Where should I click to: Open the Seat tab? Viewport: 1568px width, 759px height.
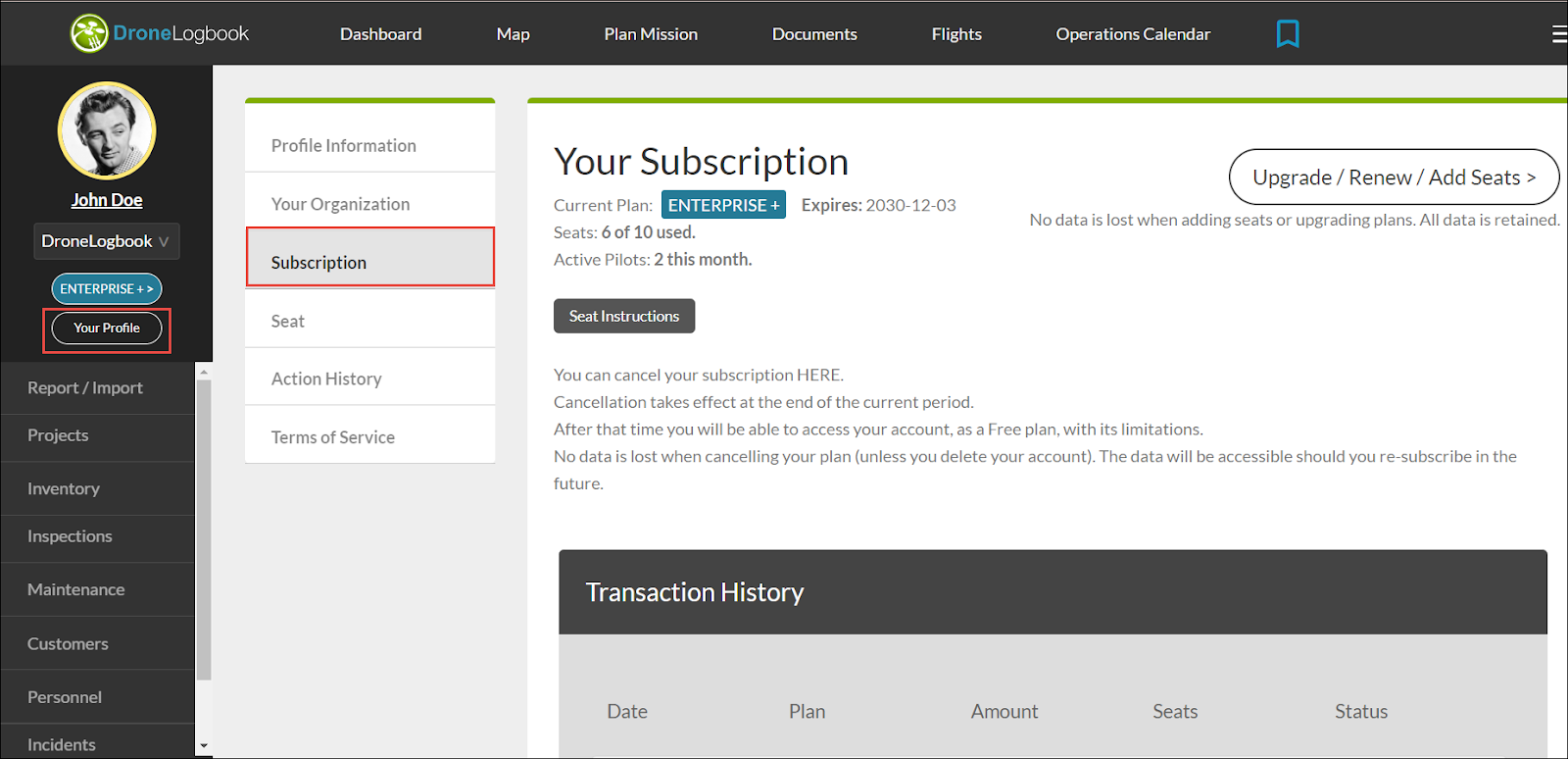click(x=369, y=321)
